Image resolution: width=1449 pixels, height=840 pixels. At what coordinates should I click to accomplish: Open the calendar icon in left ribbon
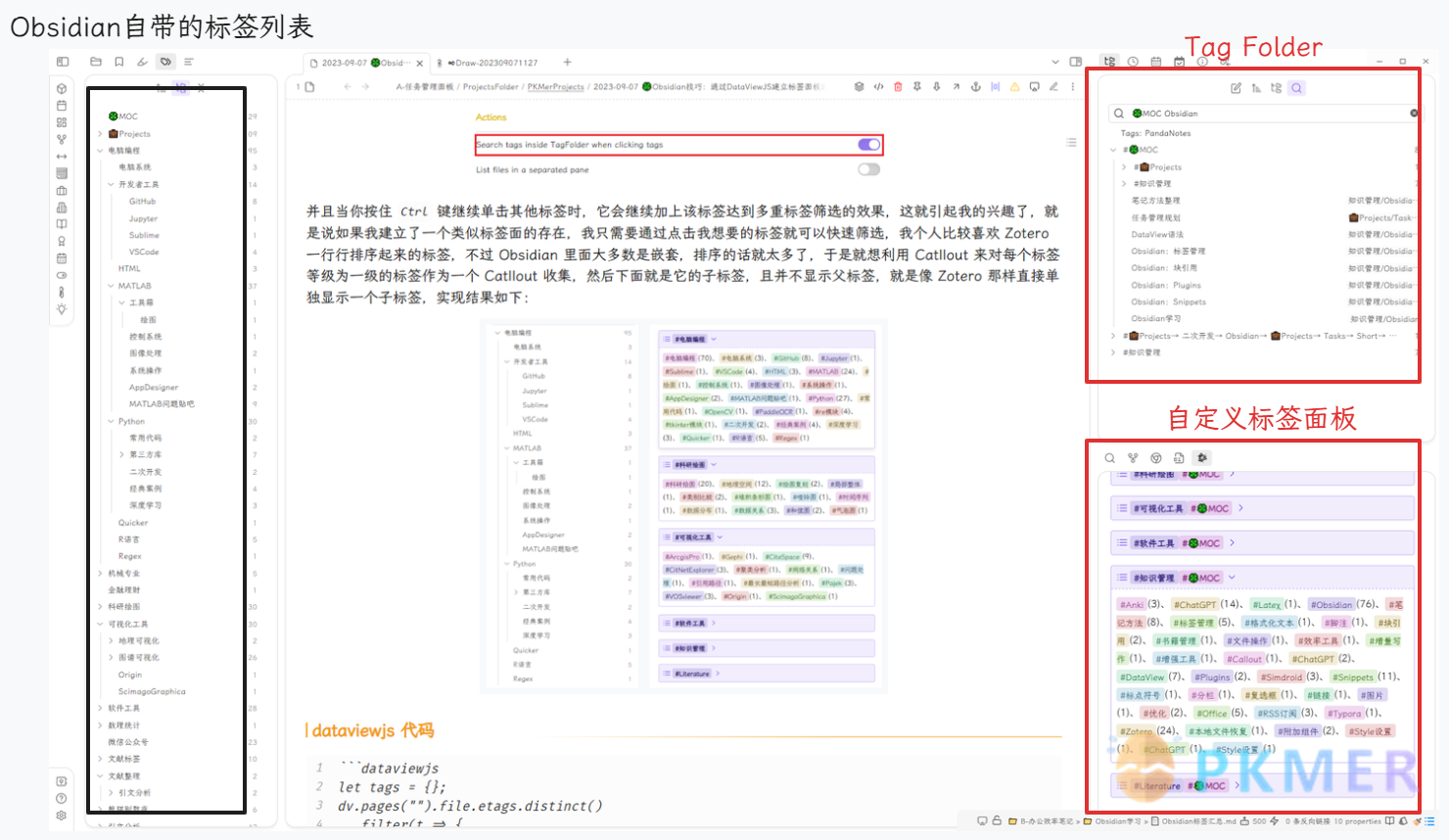point(62,106)
